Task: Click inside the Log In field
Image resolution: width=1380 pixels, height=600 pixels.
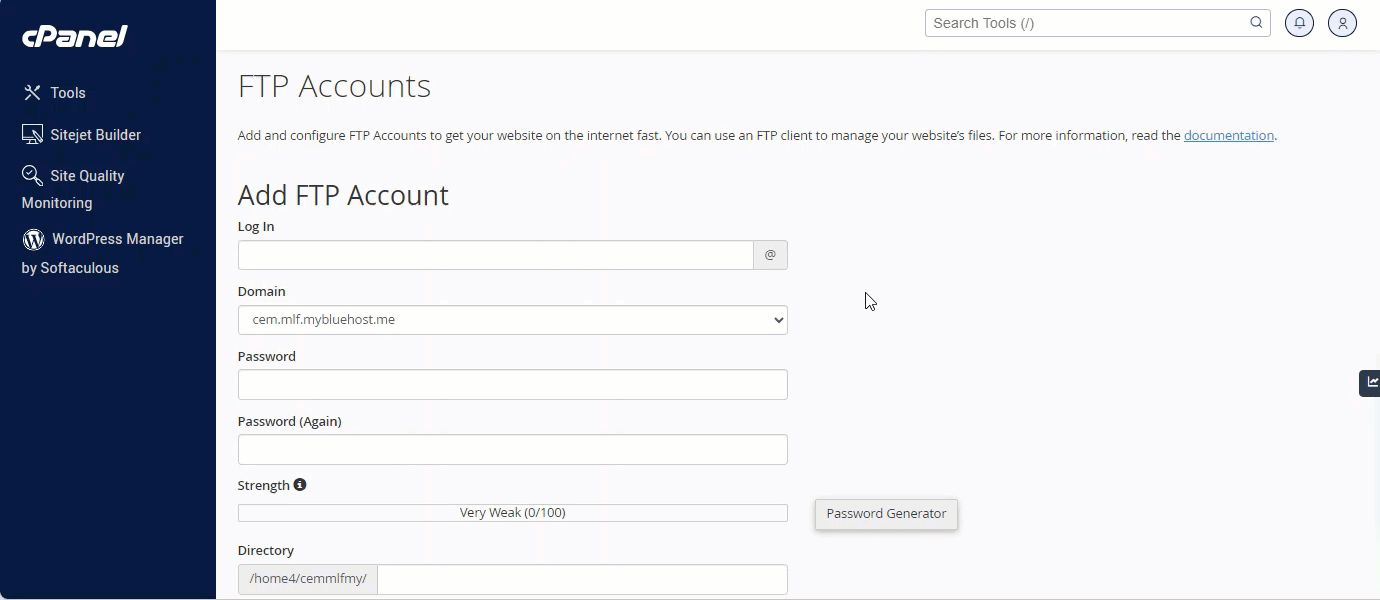Action: pos(495,255)
